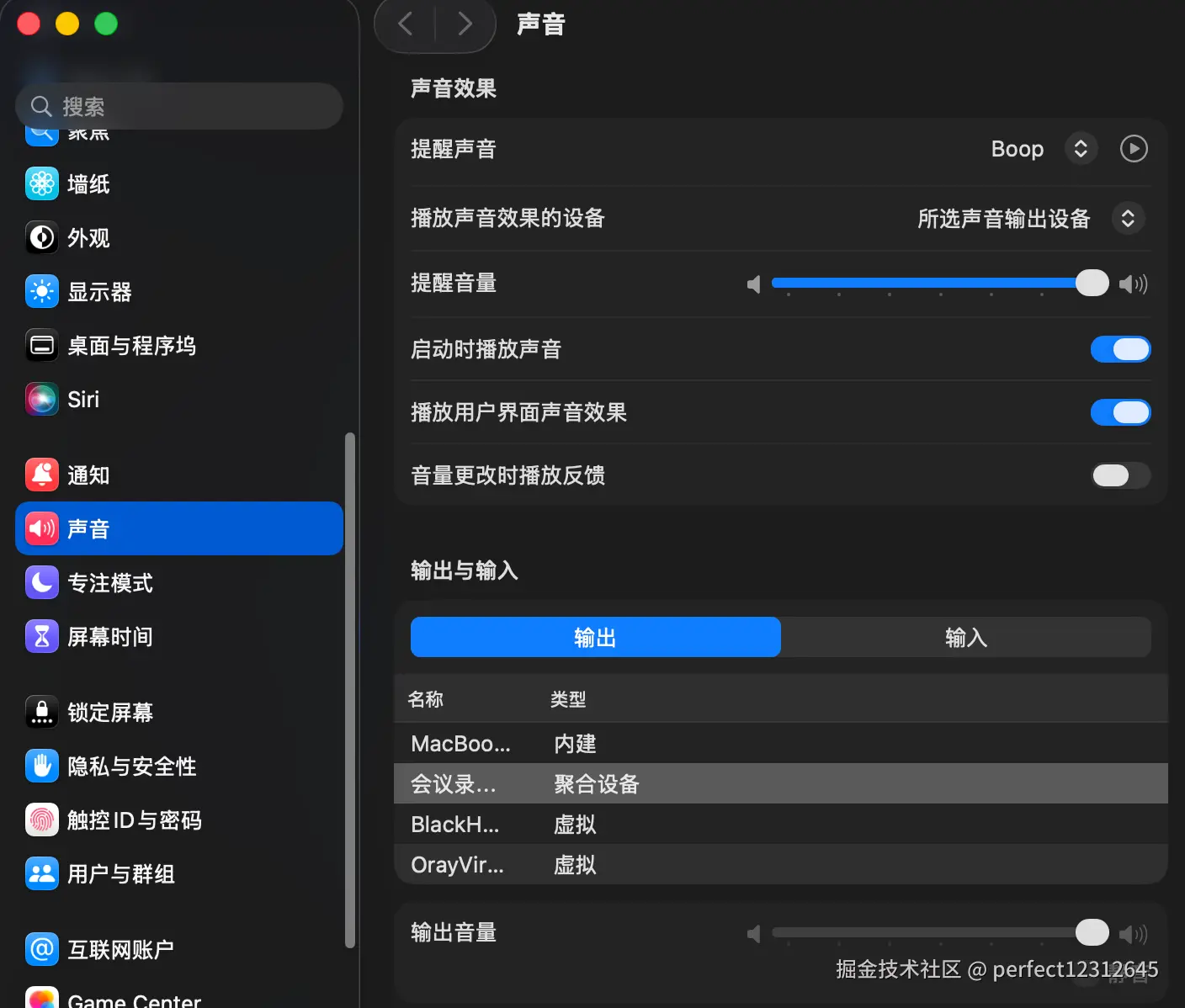Toggle 启动时播放声音 switch off
The image size is (1185, 1008).
click(1120, 349)
